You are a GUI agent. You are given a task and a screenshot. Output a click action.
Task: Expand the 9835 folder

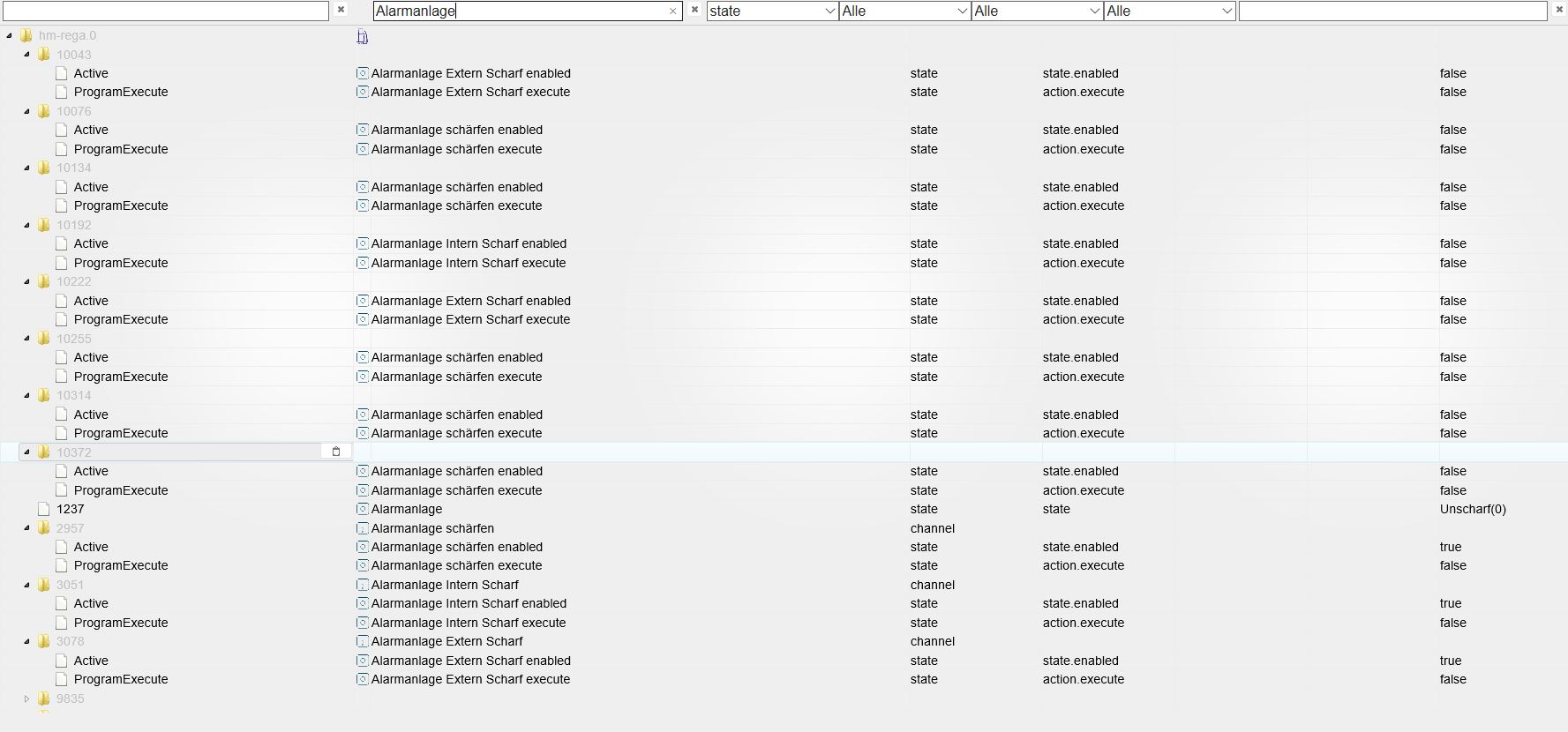tap(26, 698)
